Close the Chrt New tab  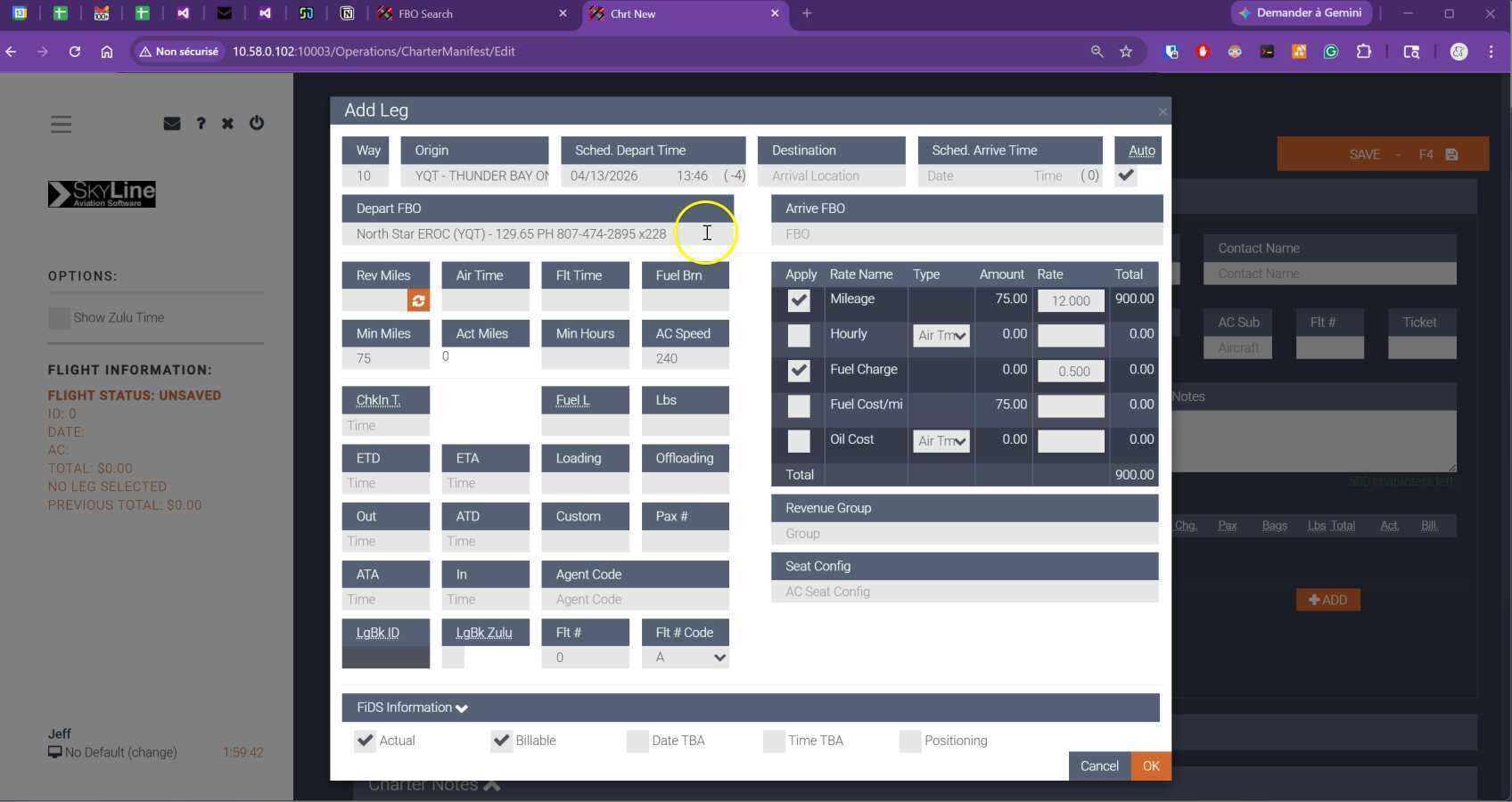(775, 13)
